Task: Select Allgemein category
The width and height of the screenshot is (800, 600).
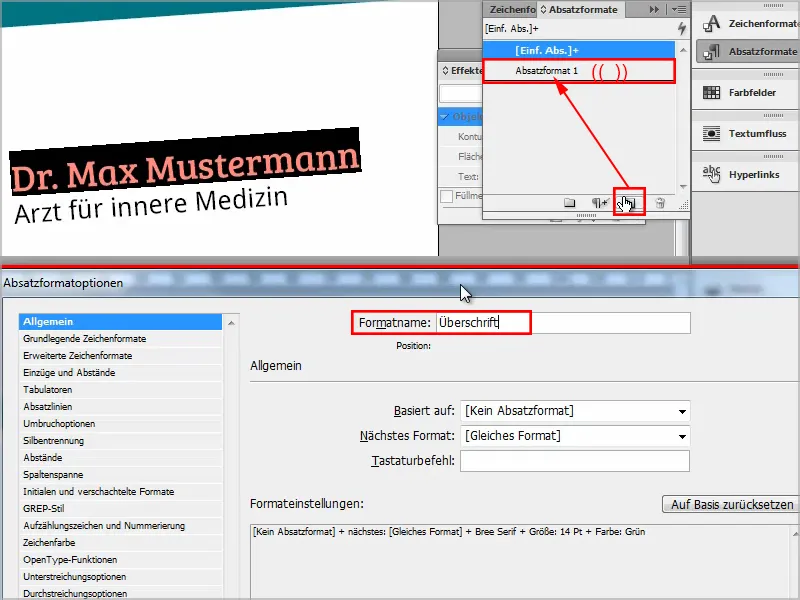Action: pyautogui.click(x=120, y=322)
